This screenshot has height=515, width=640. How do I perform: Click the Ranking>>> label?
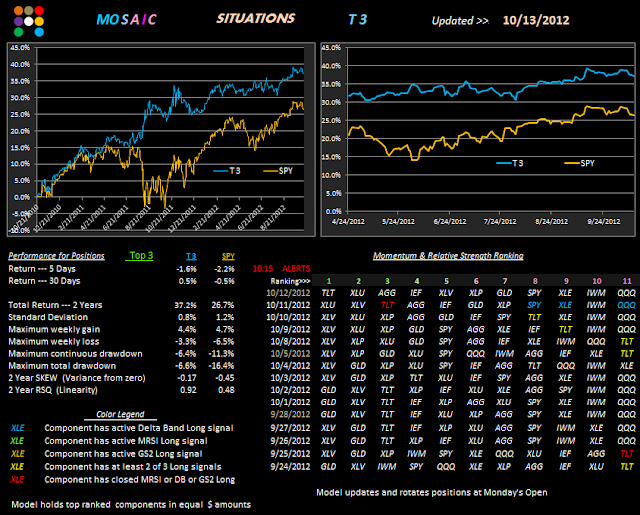(x=290, y=281)
